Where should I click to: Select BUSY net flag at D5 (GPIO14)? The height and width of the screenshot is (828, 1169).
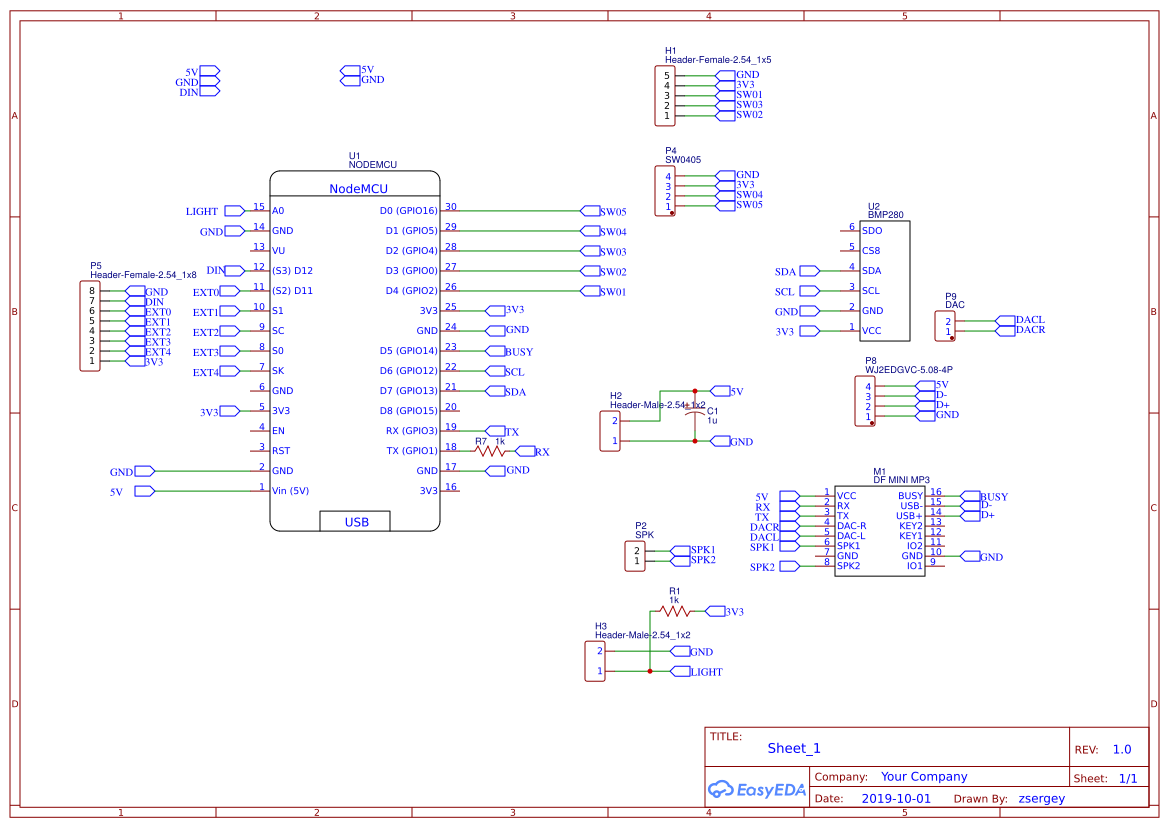click(x=509, y=351)
